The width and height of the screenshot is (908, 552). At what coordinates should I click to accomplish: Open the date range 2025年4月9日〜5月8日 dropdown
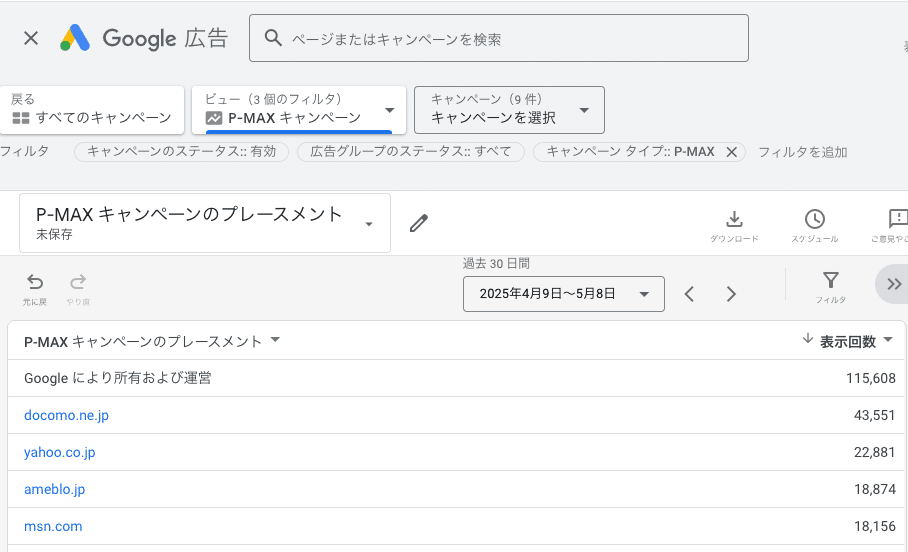(563, 294)
